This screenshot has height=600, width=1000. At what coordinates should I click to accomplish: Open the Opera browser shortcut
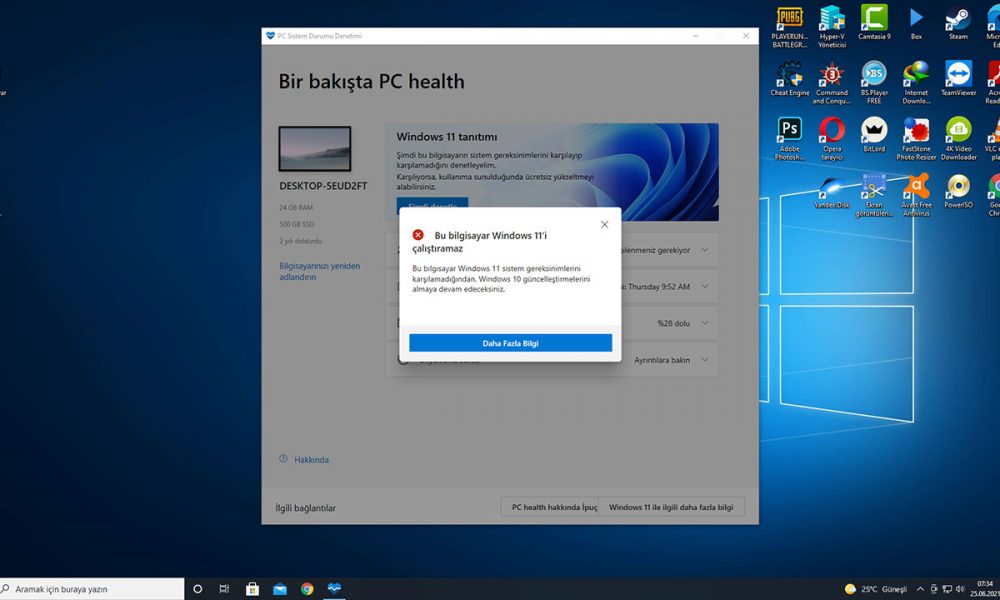831,131
